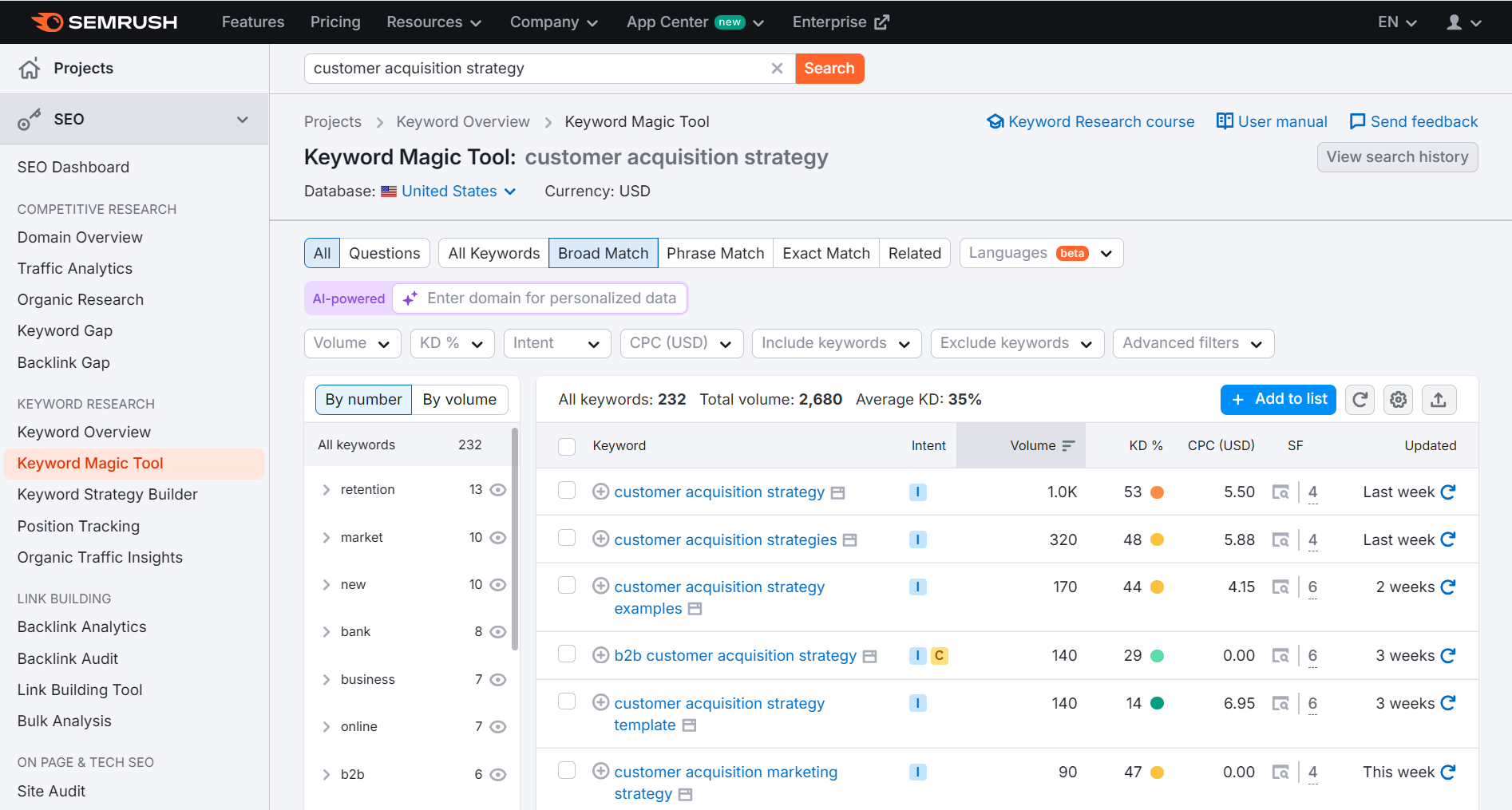Screen dimensions: 1512x810
Task: Open the User manual link
Action: coord(1272,121)
